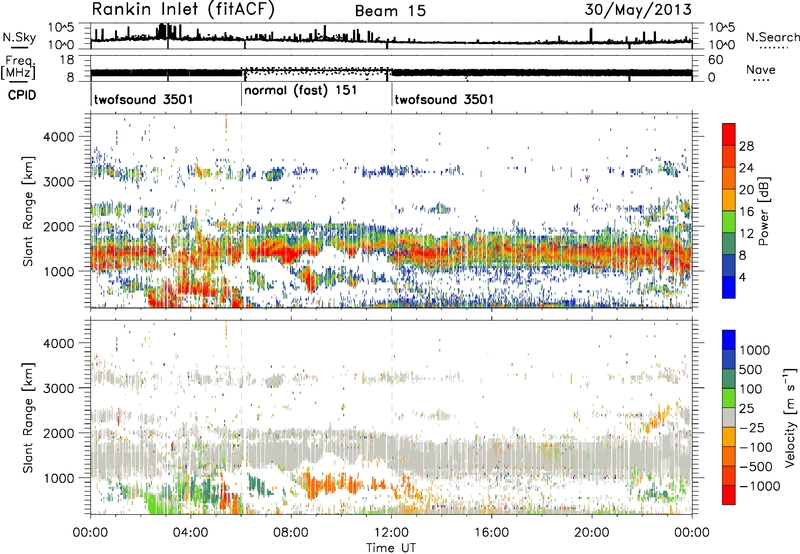Pick the yellow-orange segment of power colorbar

[x=729, y=201]
